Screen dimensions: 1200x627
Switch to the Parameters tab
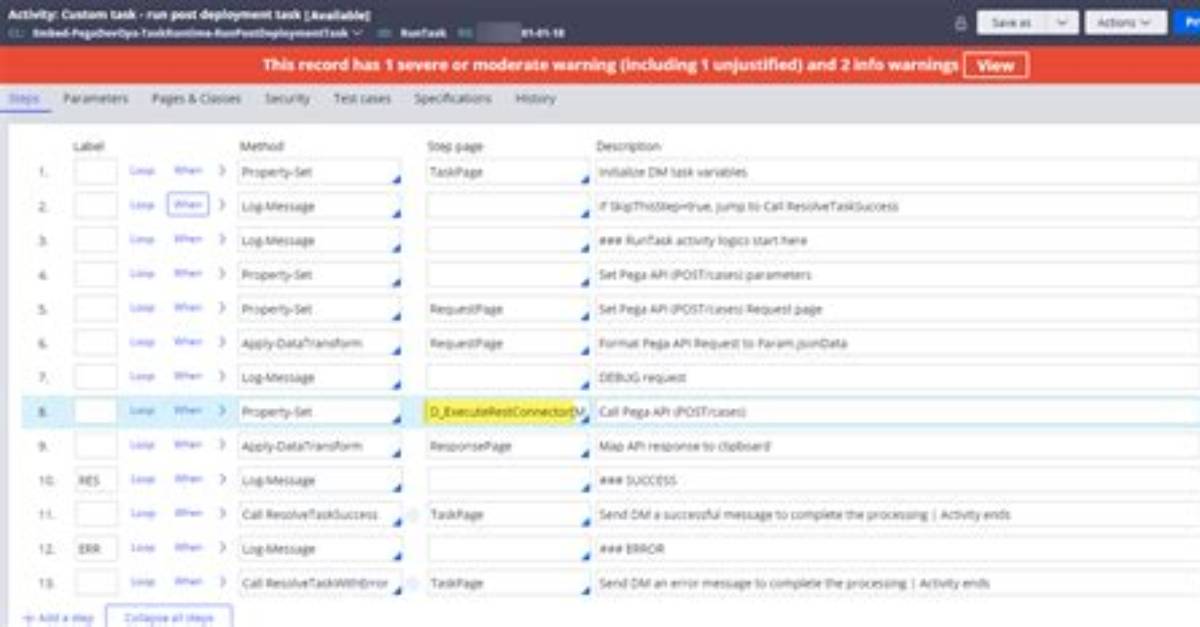[96, 99]
